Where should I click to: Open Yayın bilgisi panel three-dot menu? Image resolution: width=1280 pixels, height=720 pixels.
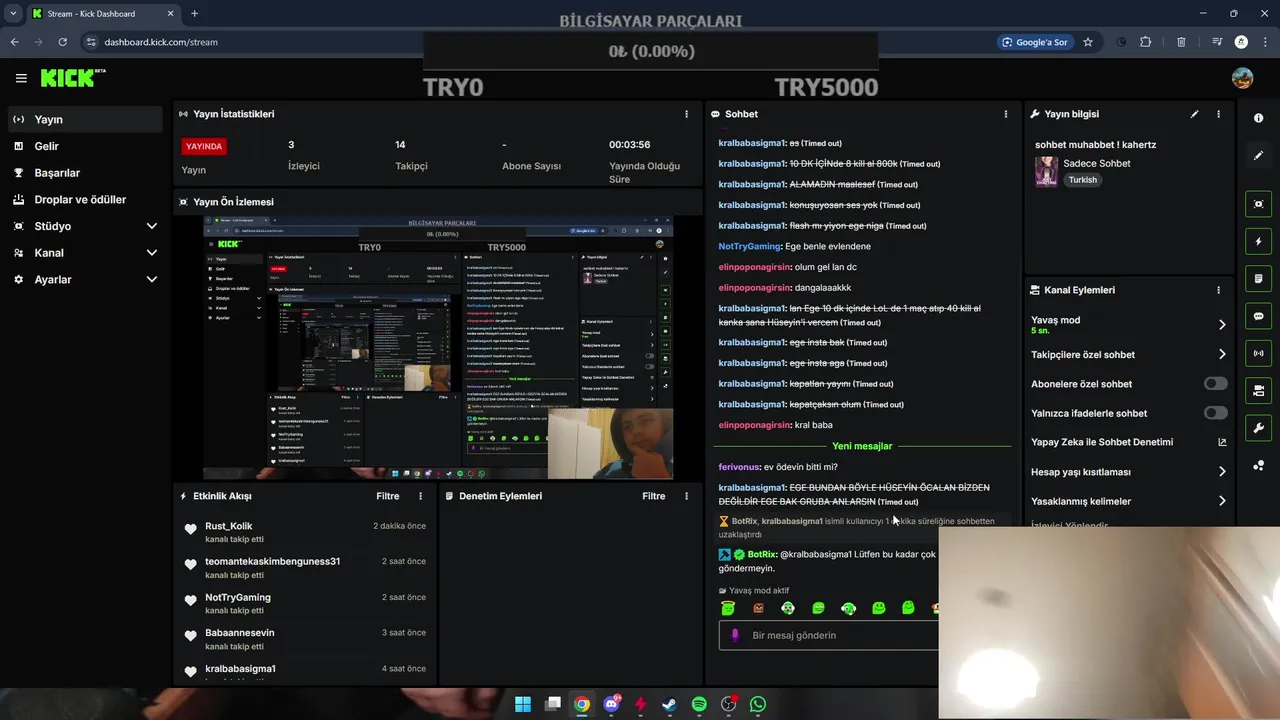(1218, 114)
